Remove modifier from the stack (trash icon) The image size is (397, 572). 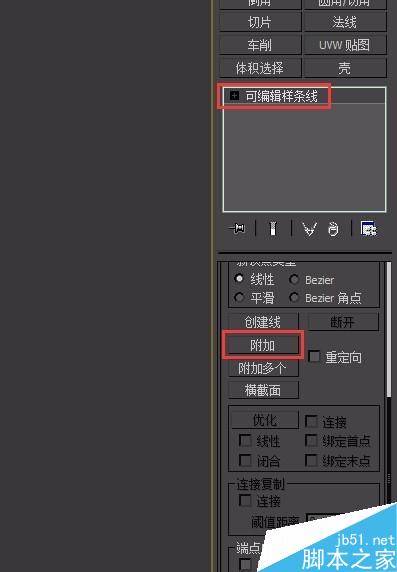[x=333, y=229]
